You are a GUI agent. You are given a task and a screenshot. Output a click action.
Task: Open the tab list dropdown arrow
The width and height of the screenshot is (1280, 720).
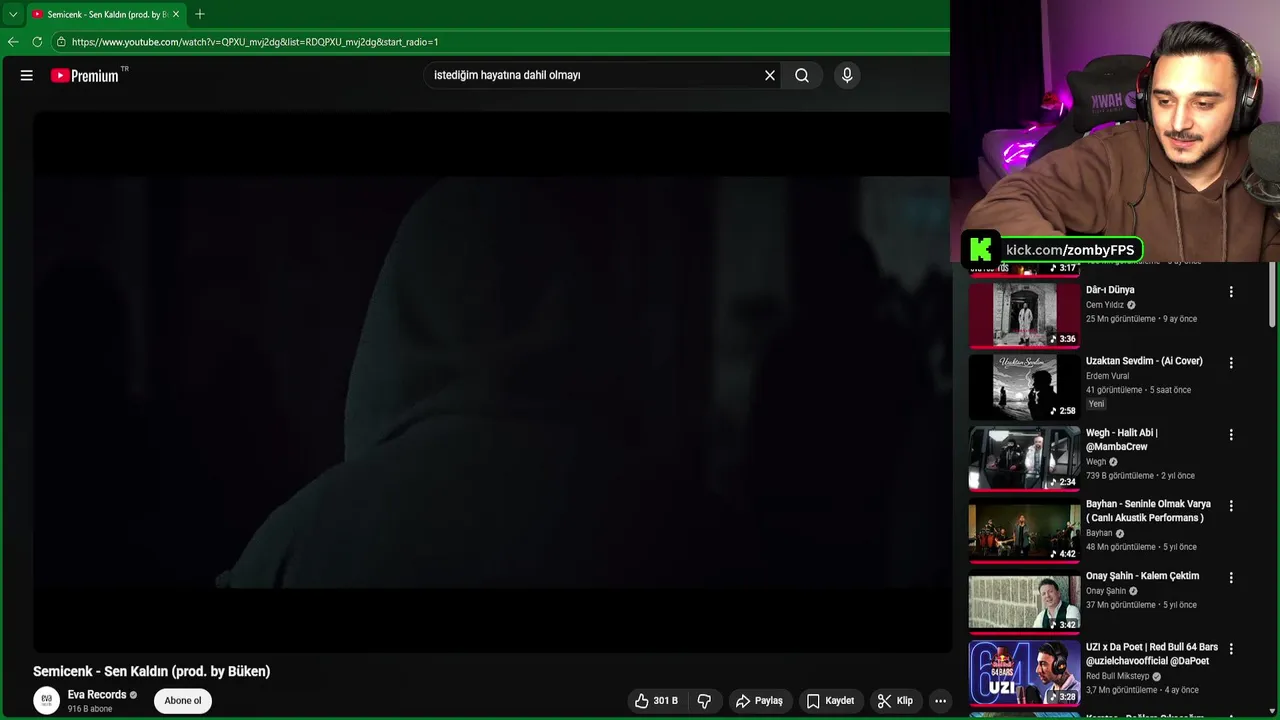click(x=13, y=14)
